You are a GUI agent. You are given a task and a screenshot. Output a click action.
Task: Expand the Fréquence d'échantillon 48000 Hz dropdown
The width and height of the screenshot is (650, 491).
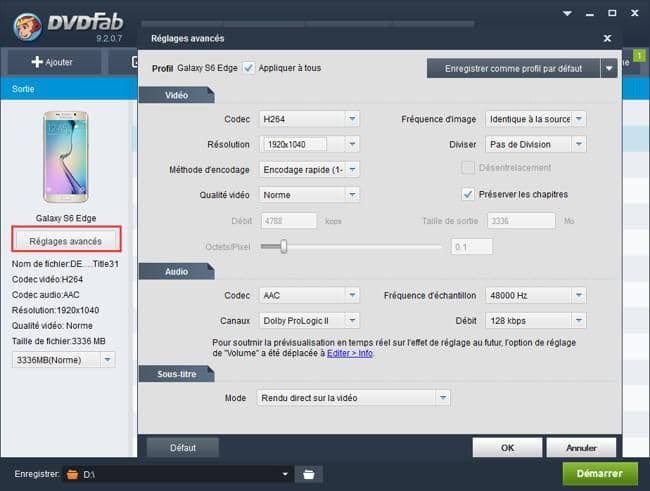click(536, 295)
